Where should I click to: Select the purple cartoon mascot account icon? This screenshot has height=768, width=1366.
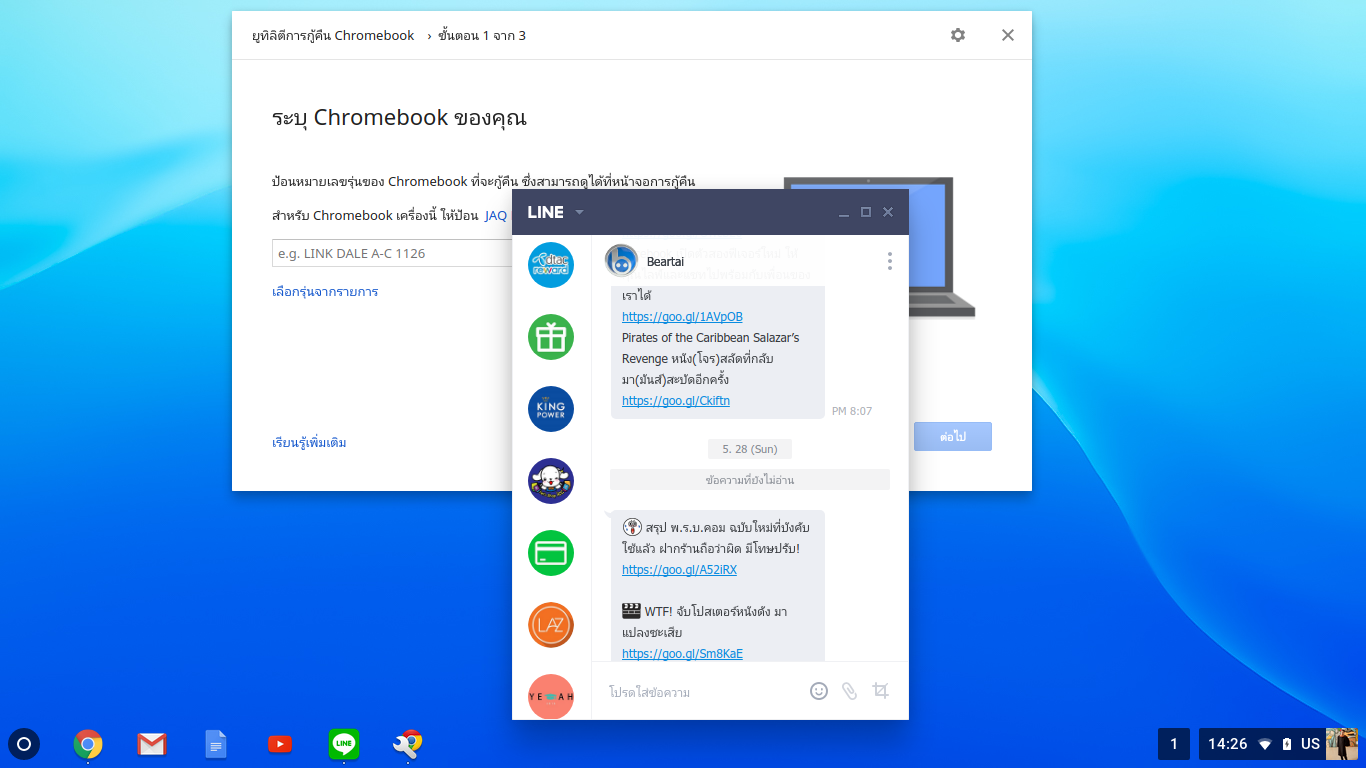pos(551,481)
